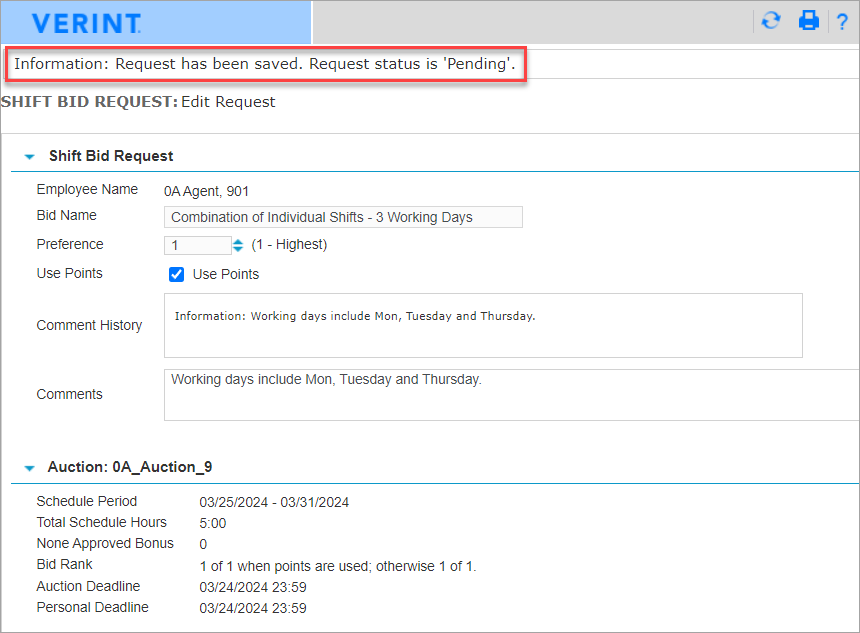860x633 pixels.
Task: Open help using the question mark icon
Action: coord(845,20)
